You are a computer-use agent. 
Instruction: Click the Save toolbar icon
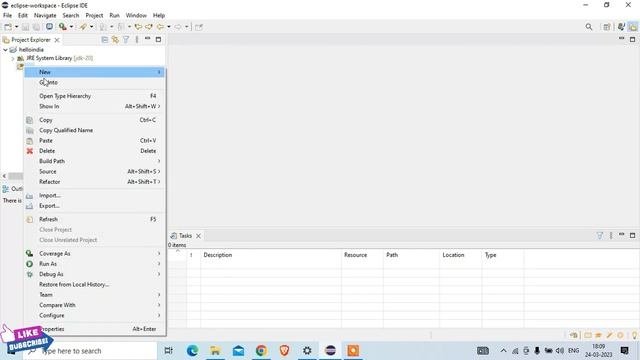click(x=25, y=27)
